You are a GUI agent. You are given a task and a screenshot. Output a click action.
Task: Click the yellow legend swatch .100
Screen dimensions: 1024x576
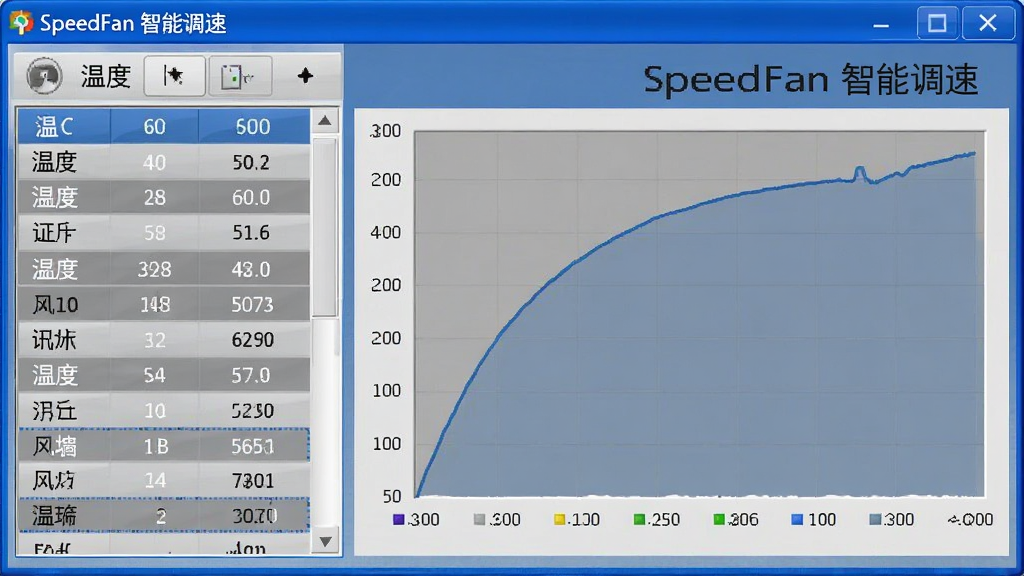[x=559, y=519]
